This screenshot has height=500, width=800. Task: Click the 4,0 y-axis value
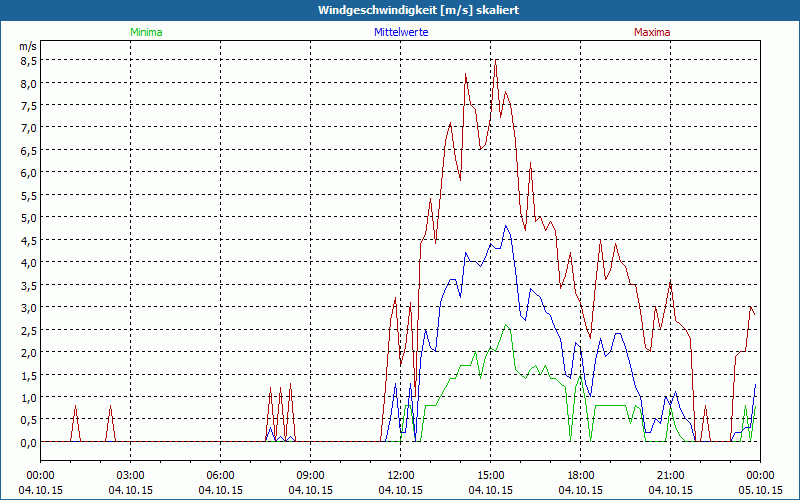tap(28, 263)
